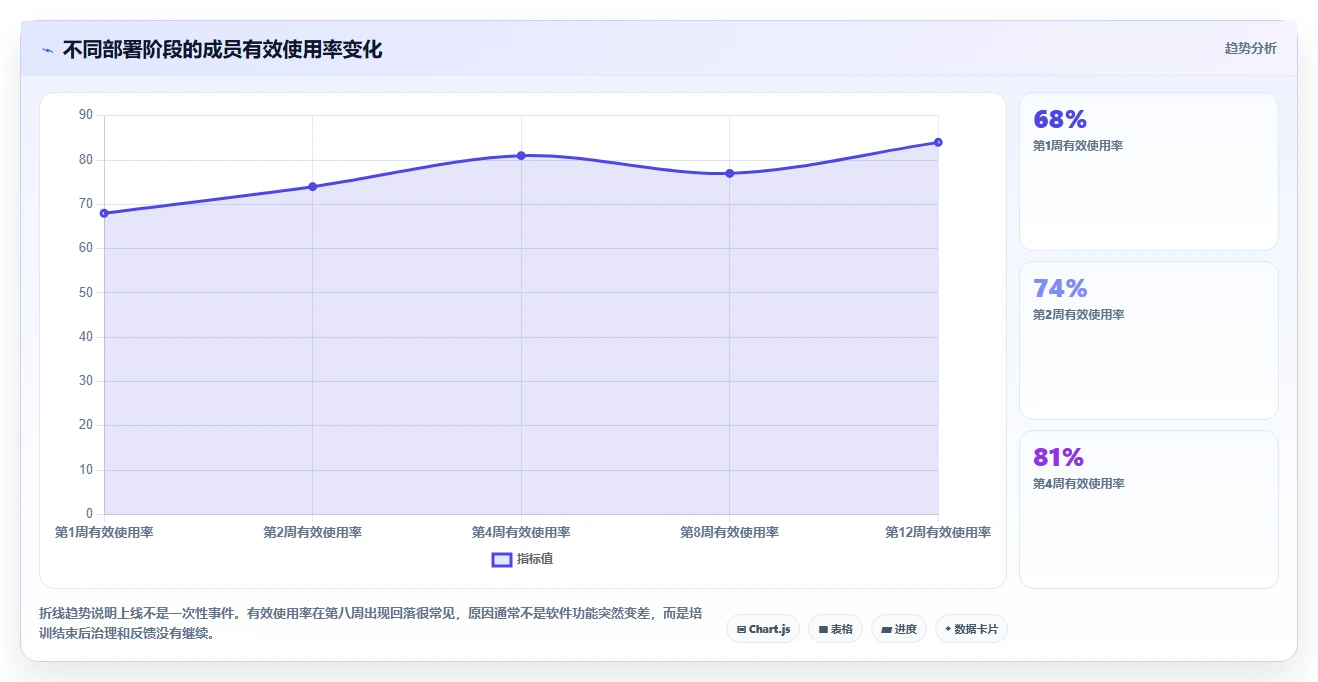The width and height of the screenshot is (1318, 682).
Task: Click the 74% value card
Action: (1148, 340)
